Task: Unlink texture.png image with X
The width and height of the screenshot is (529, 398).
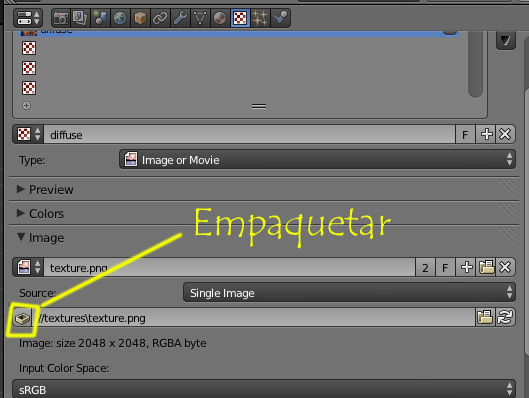Action: point(505,267)
